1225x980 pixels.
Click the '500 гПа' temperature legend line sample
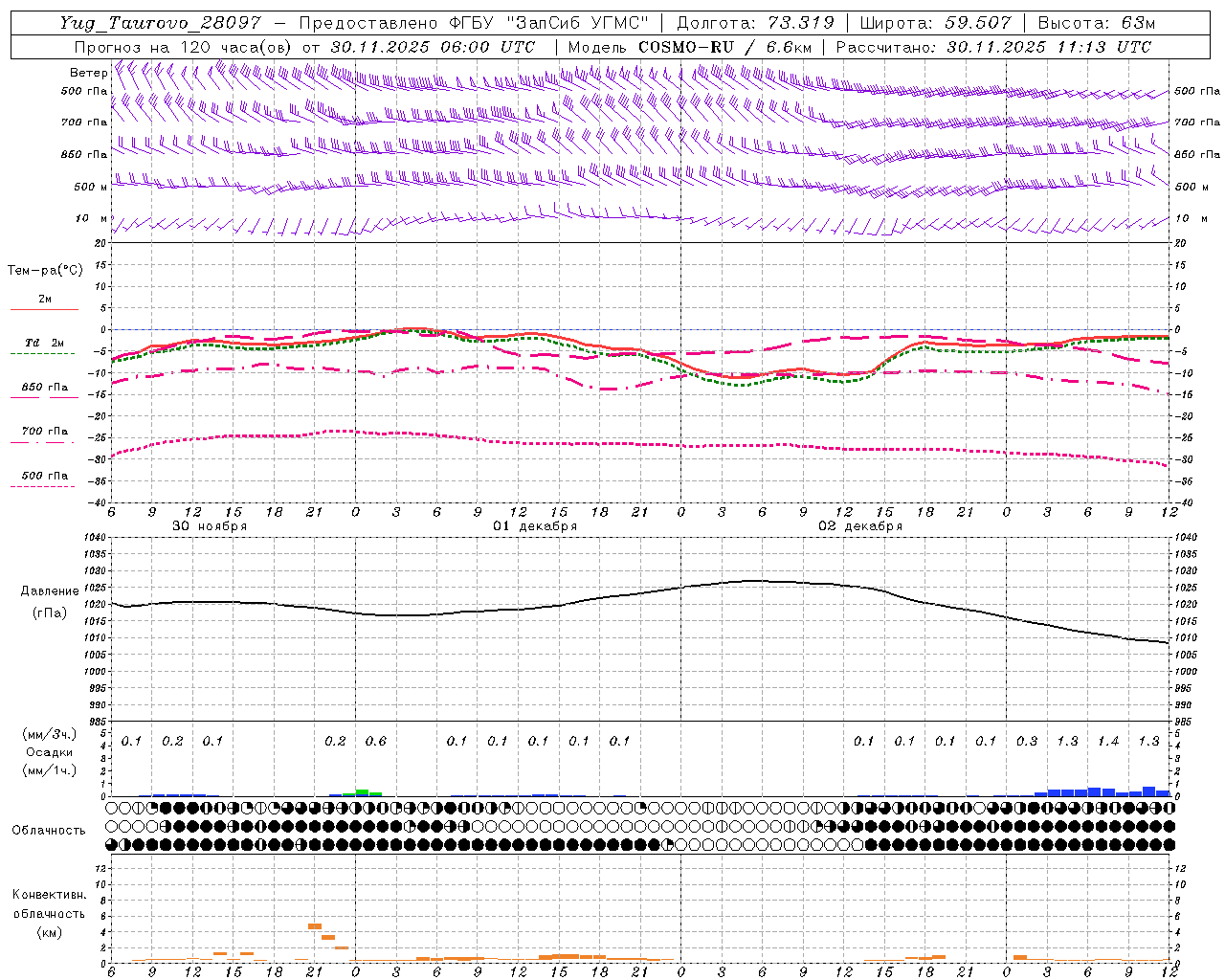43,486
